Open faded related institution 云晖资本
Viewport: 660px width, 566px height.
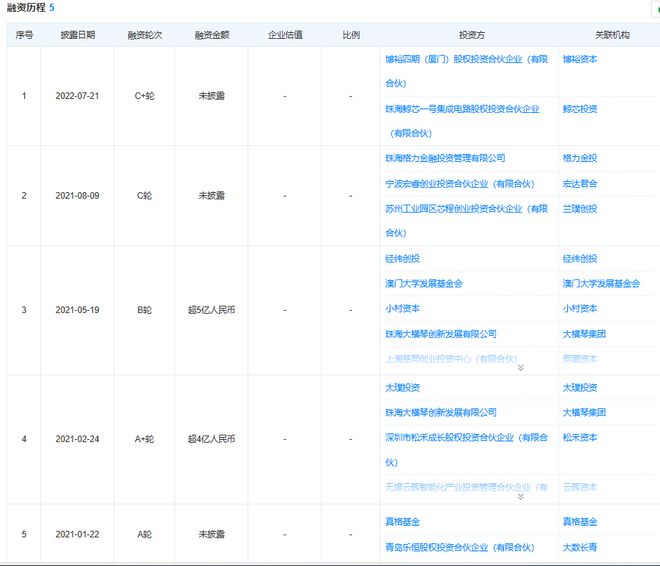[x=580, y=487]
